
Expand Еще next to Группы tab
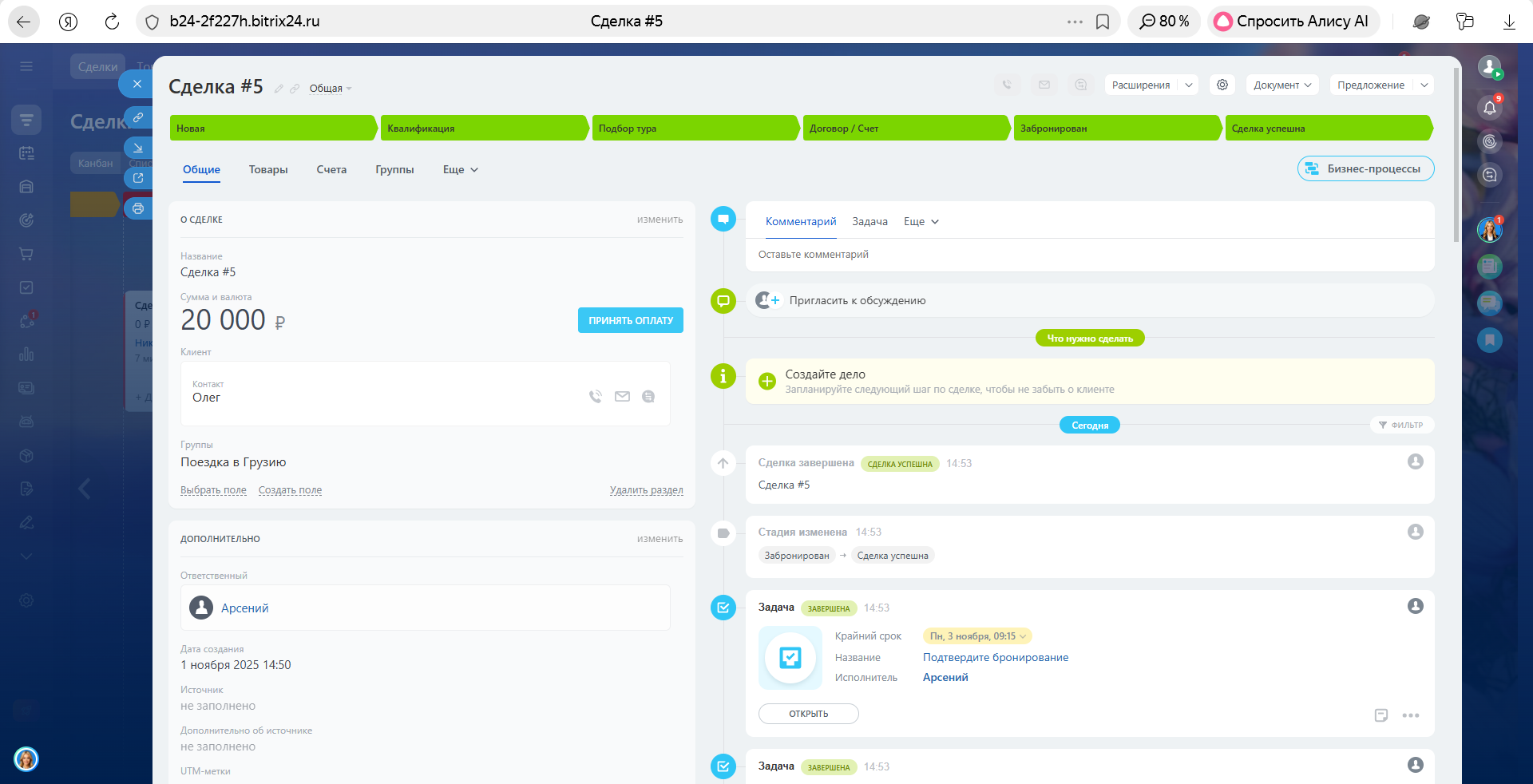[x=461, y=169]
